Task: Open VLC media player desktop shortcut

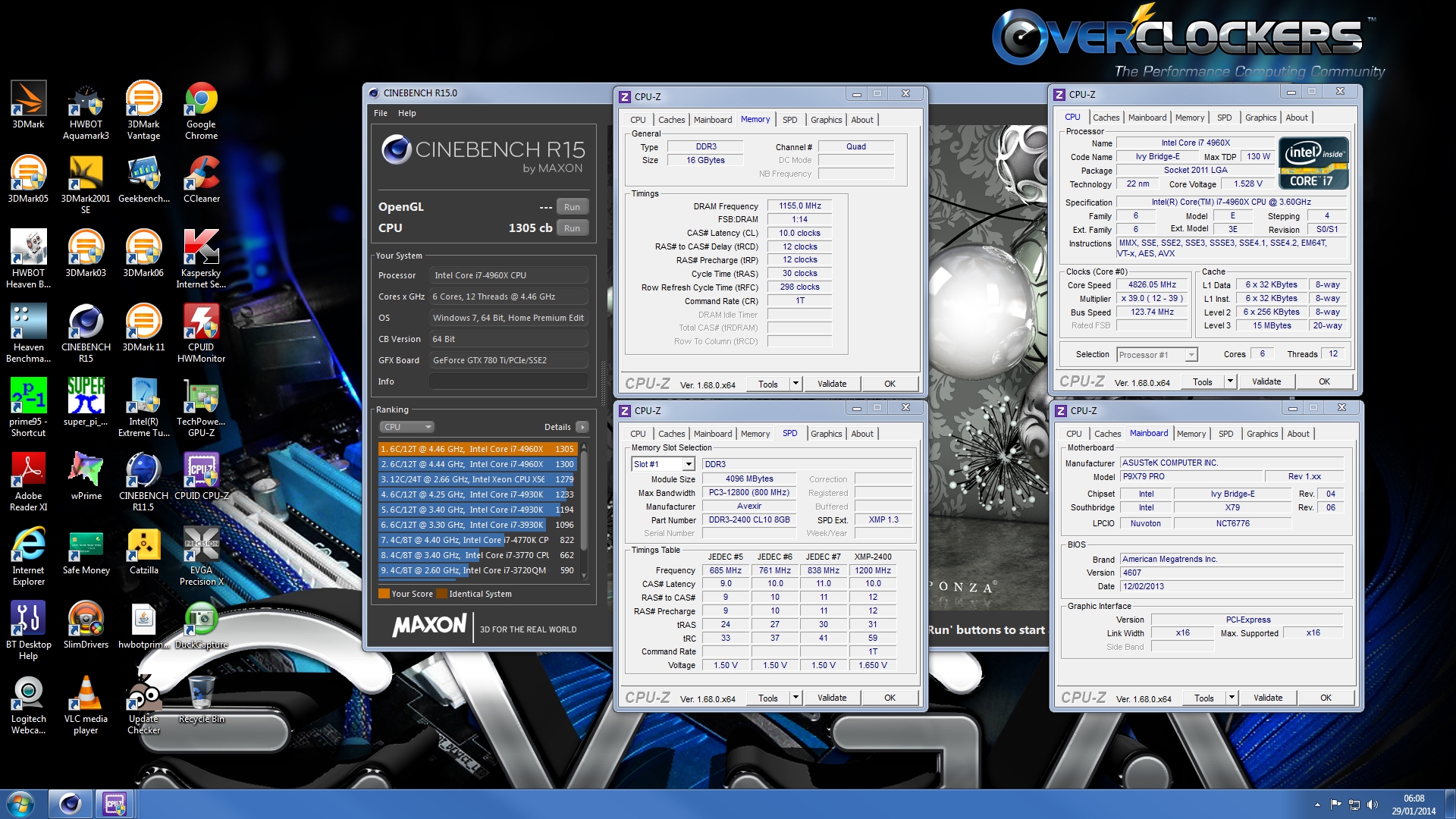Action: [86, 705]
